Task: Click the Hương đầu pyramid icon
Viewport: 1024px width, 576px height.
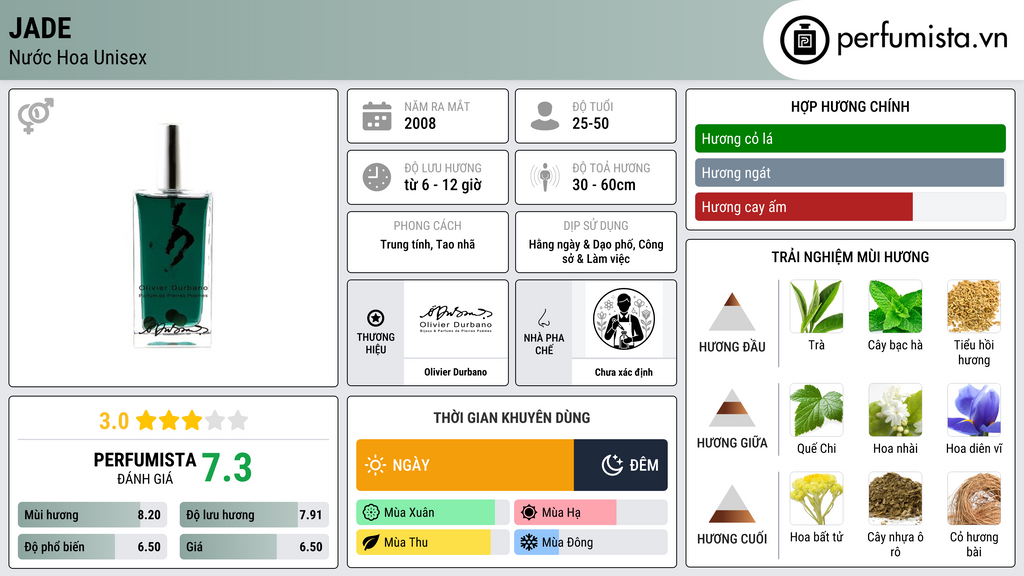Action: pyautogui.click(x=732, y=312)
